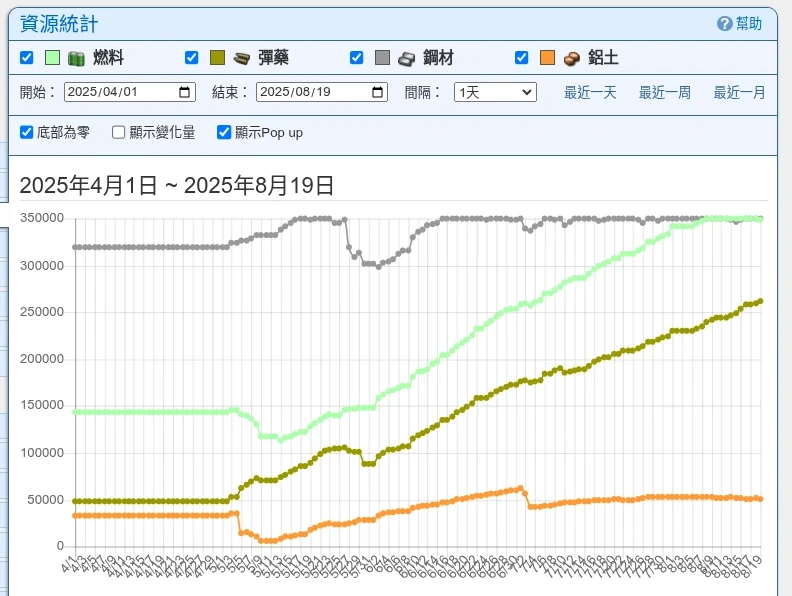The height and width of the screenshot is (596, 792).
Task: Click the 300000 y-axis label
Action: coord(42,266)
